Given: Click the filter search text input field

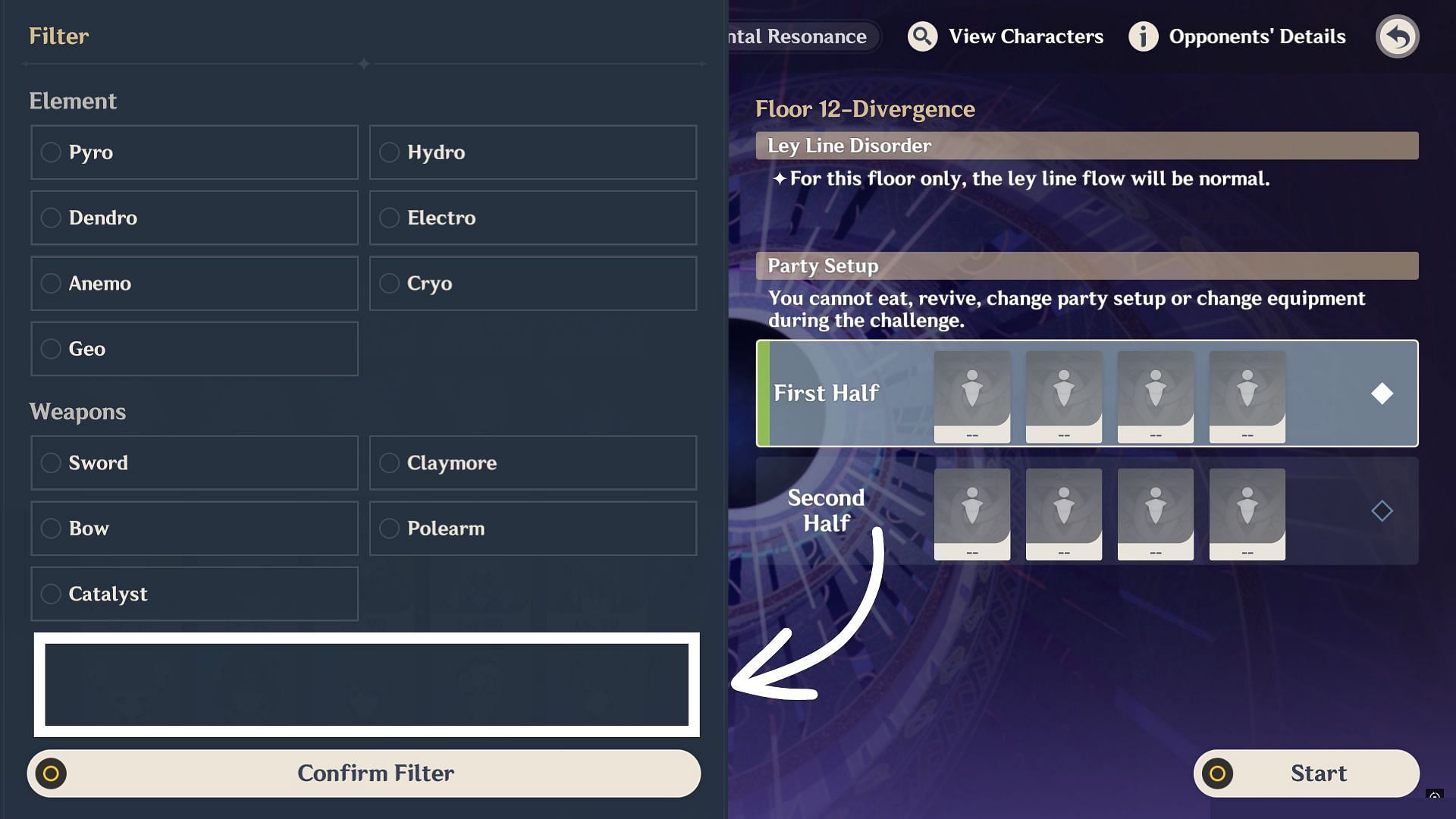Looking at the screenshot, I should tap(364, 684).
